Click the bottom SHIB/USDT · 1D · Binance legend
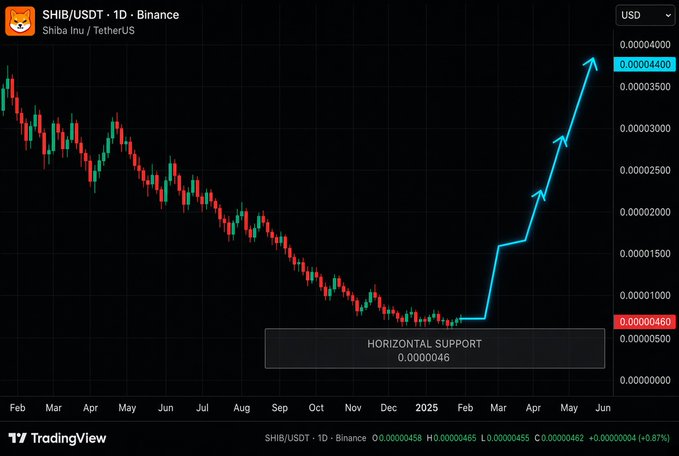The height and width of the screenshot is (456, 679). click(316, 438)
